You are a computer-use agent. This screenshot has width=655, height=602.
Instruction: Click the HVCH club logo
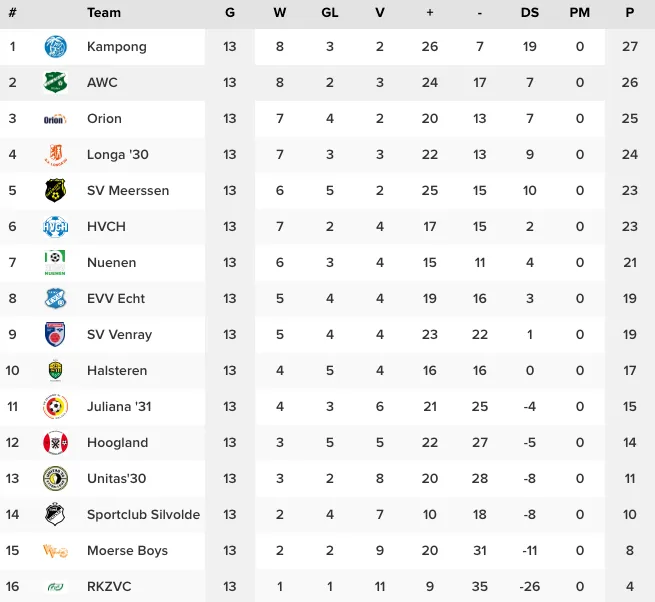coord(55,227)
